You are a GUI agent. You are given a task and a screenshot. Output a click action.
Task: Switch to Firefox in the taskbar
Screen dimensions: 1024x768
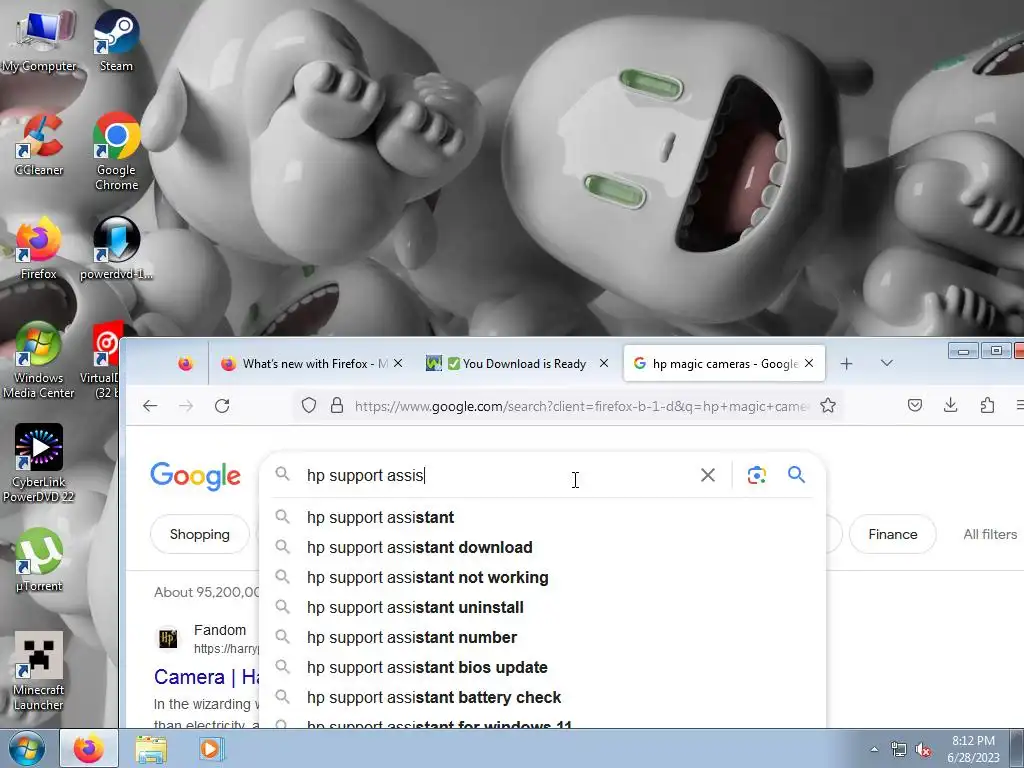[x=89, y=748]
